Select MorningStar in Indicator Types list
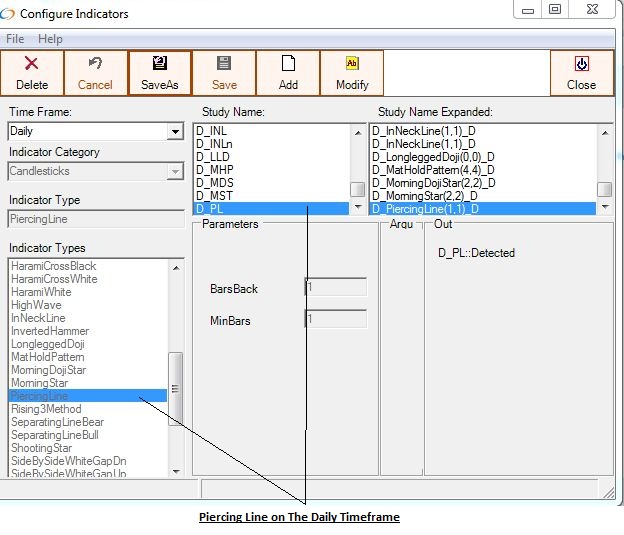This screenshot has width=624, height=535. (39, 383)
